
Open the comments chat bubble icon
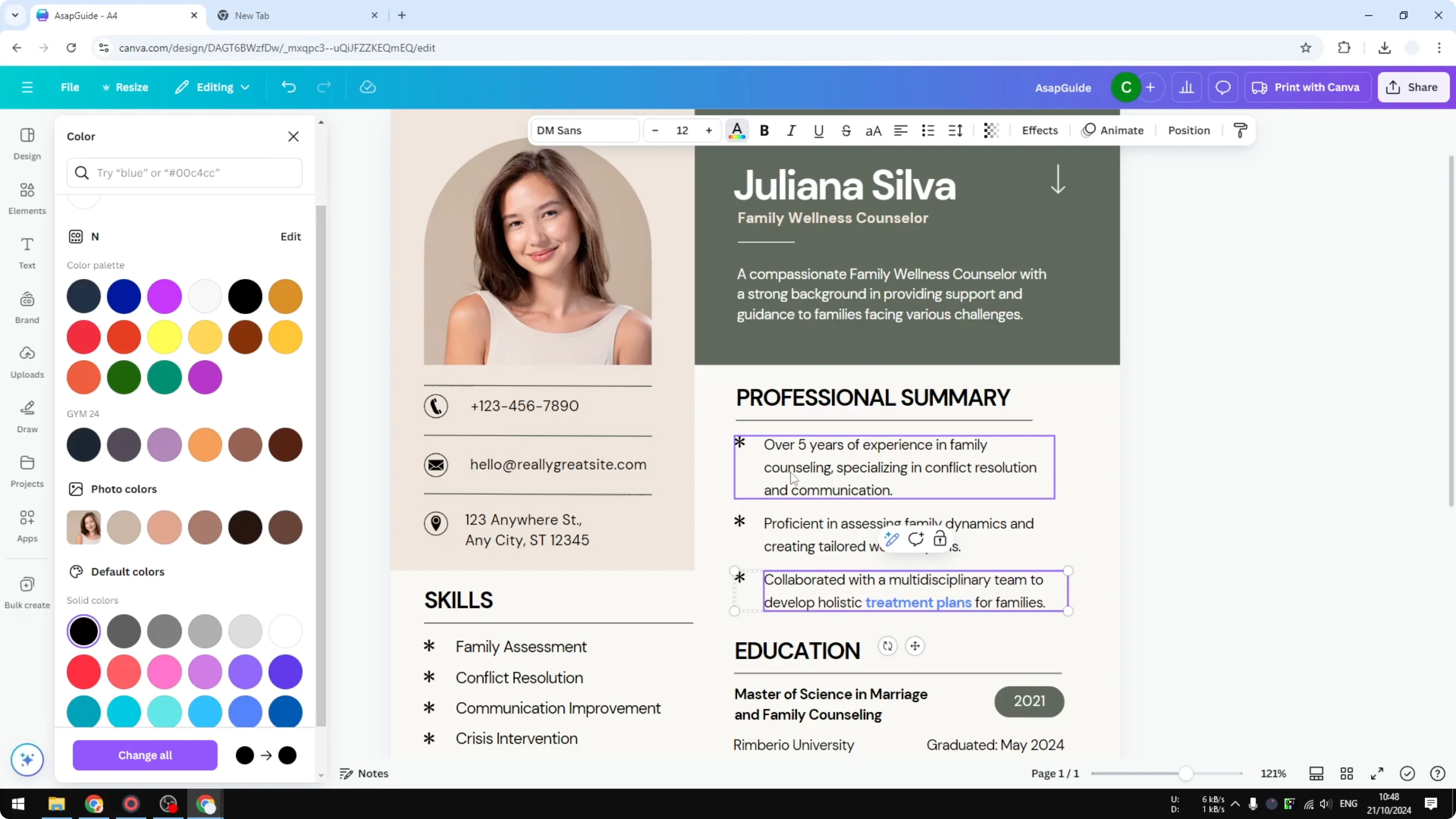[1223, 87]
